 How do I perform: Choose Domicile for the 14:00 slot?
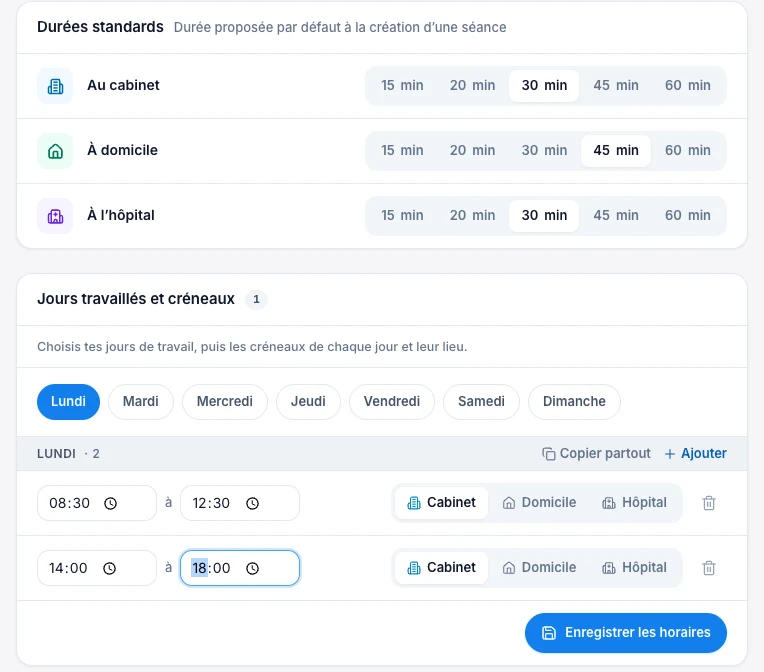click(x=539, y=568)
